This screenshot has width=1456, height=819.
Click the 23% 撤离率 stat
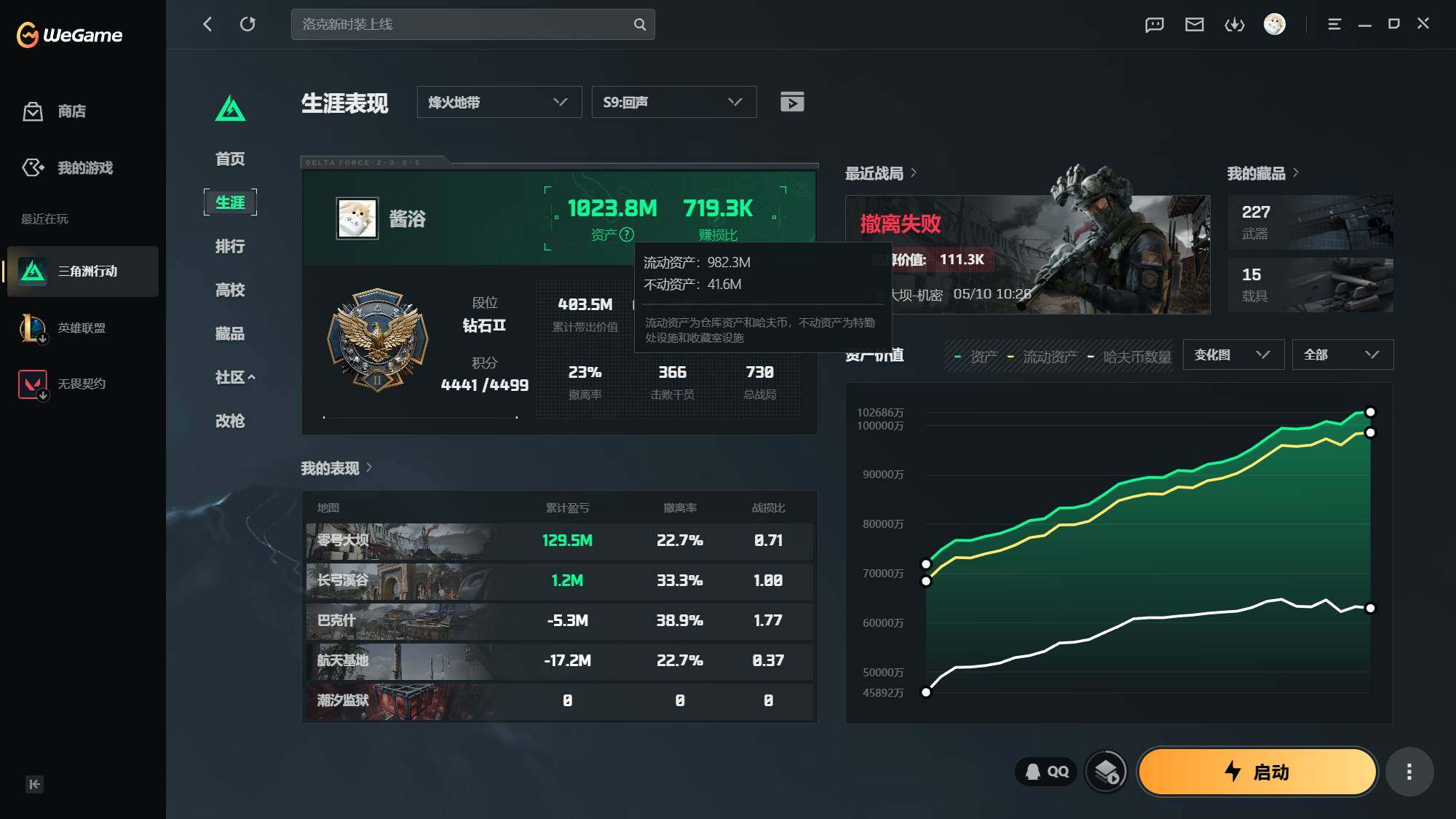[x=585, y=382]
